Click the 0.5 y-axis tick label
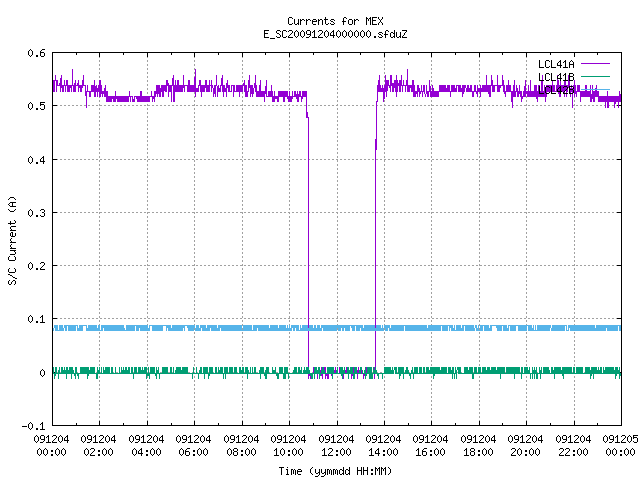 pyautogui.click(x=36, y=106)
